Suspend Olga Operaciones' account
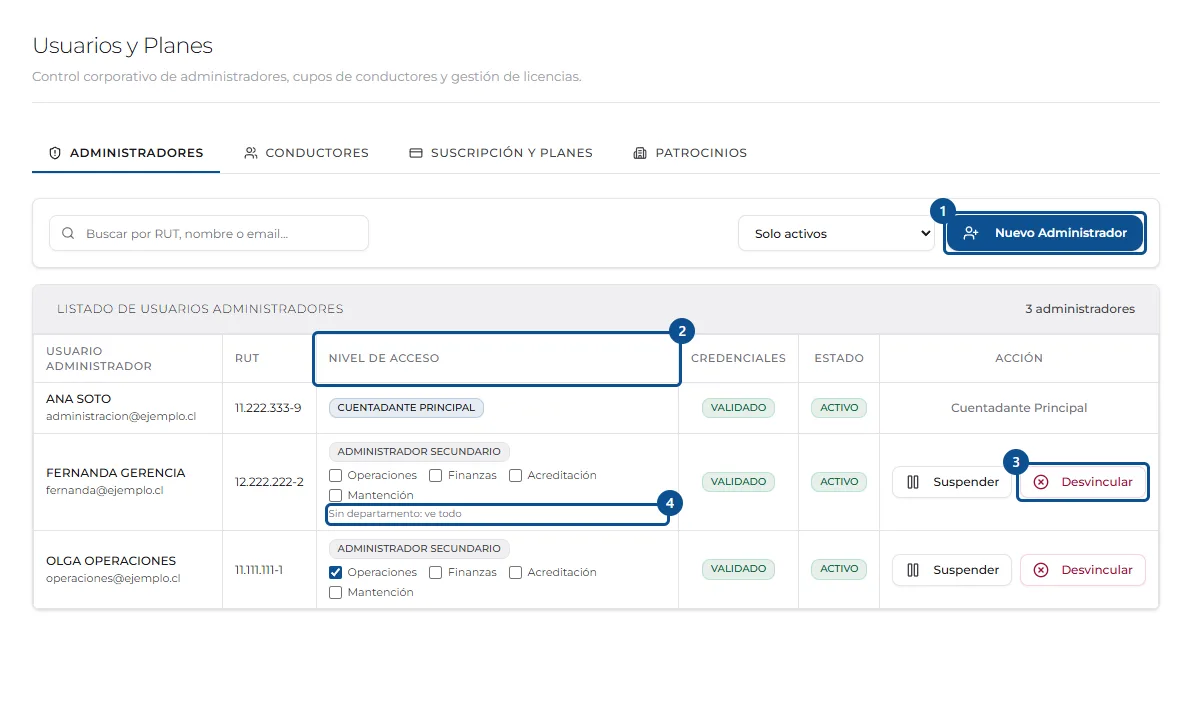The width and height of the screenshot is (1192, 702). [x=952, y=570]
